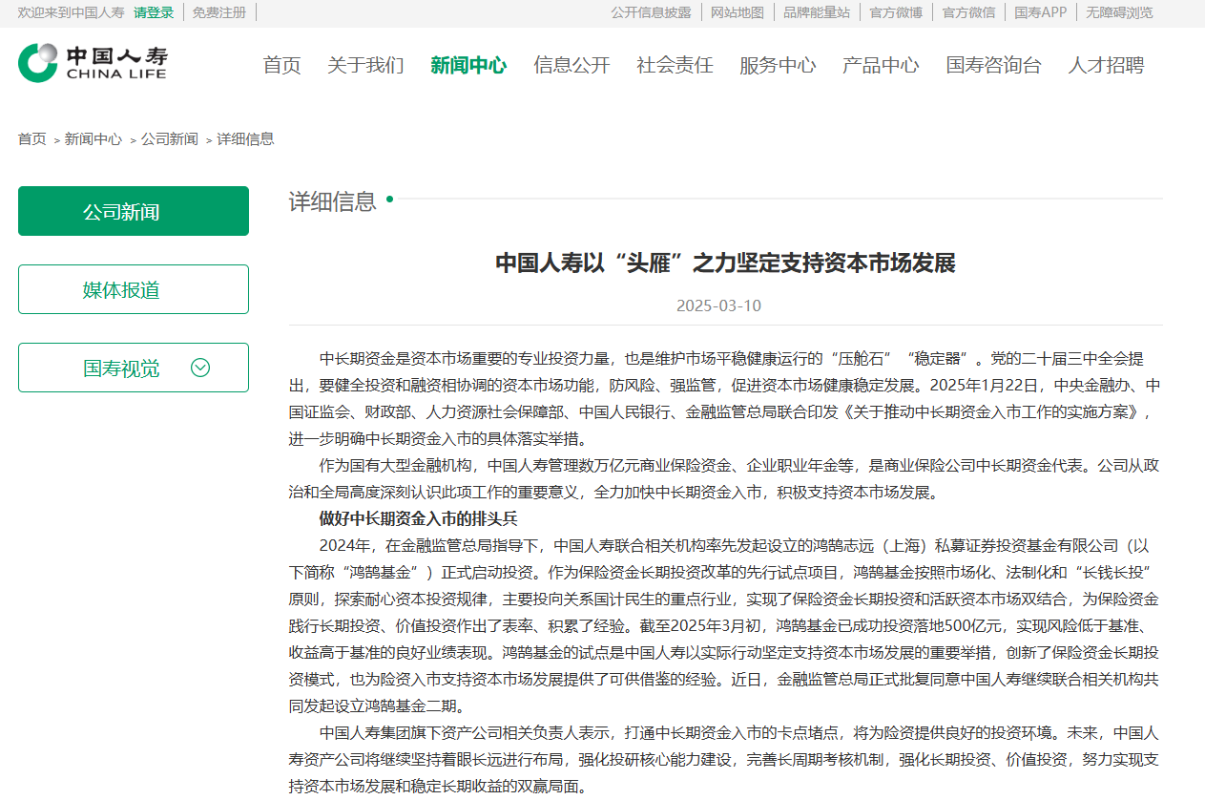This screenshot has height=800, width=1205.
Task: Select 新闻中心 in the main navigation
Action: tap(468, 66)
